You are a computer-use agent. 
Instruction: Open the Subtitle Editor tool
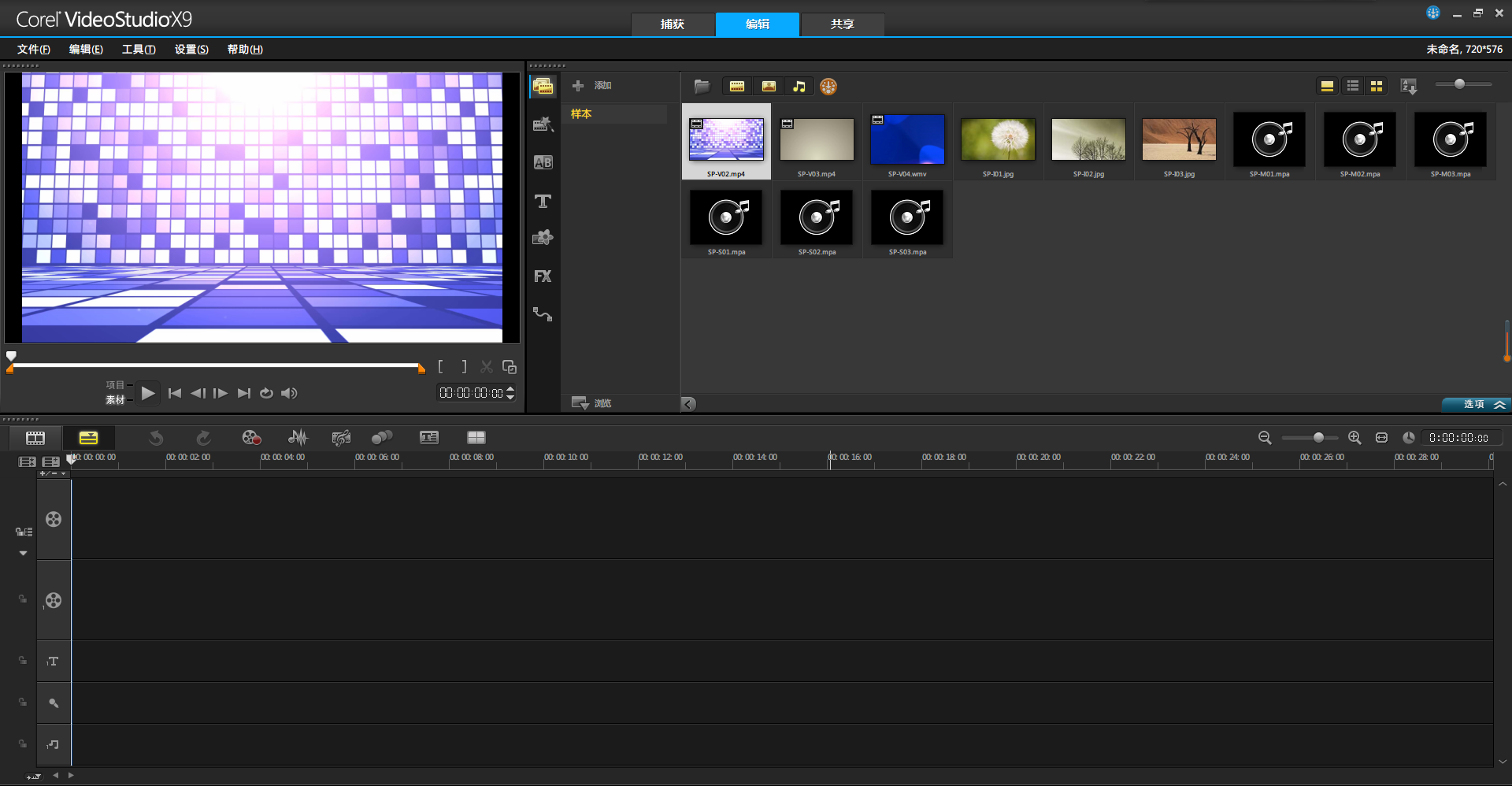click(x=429, y=438)
